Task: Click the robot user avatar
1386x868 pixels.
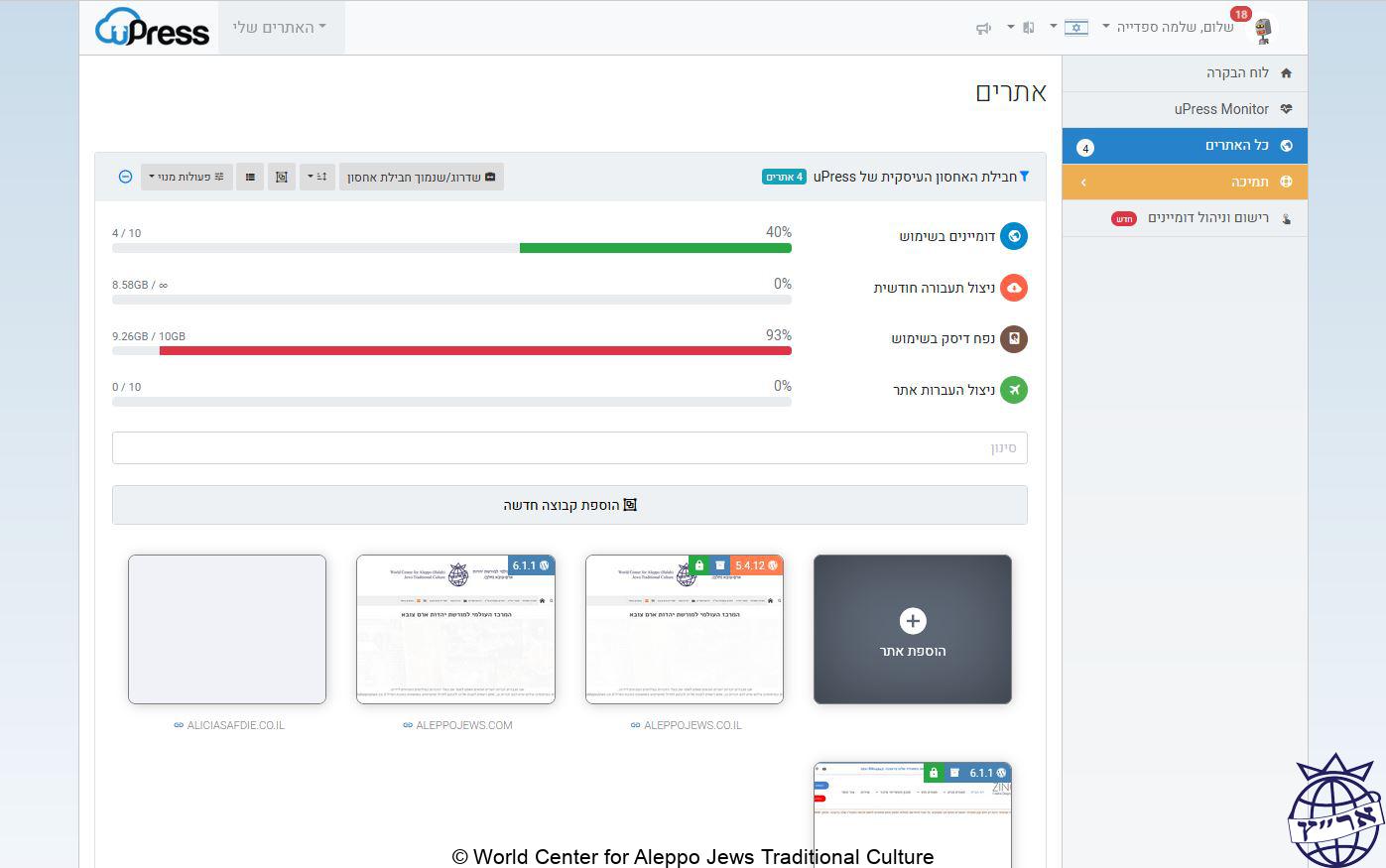Action: pyautogui.click(x=1262, y=30)
